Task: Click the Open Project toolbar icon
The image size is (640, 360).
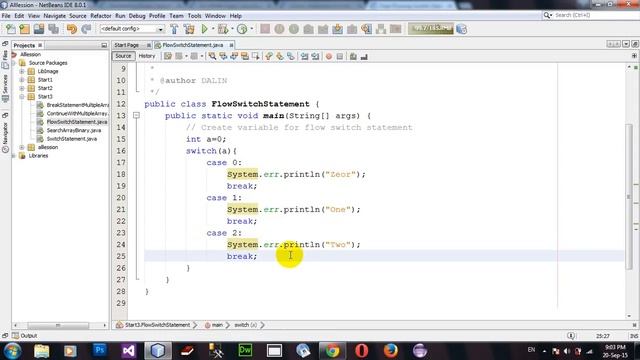Action: click(x=39, y=29)
